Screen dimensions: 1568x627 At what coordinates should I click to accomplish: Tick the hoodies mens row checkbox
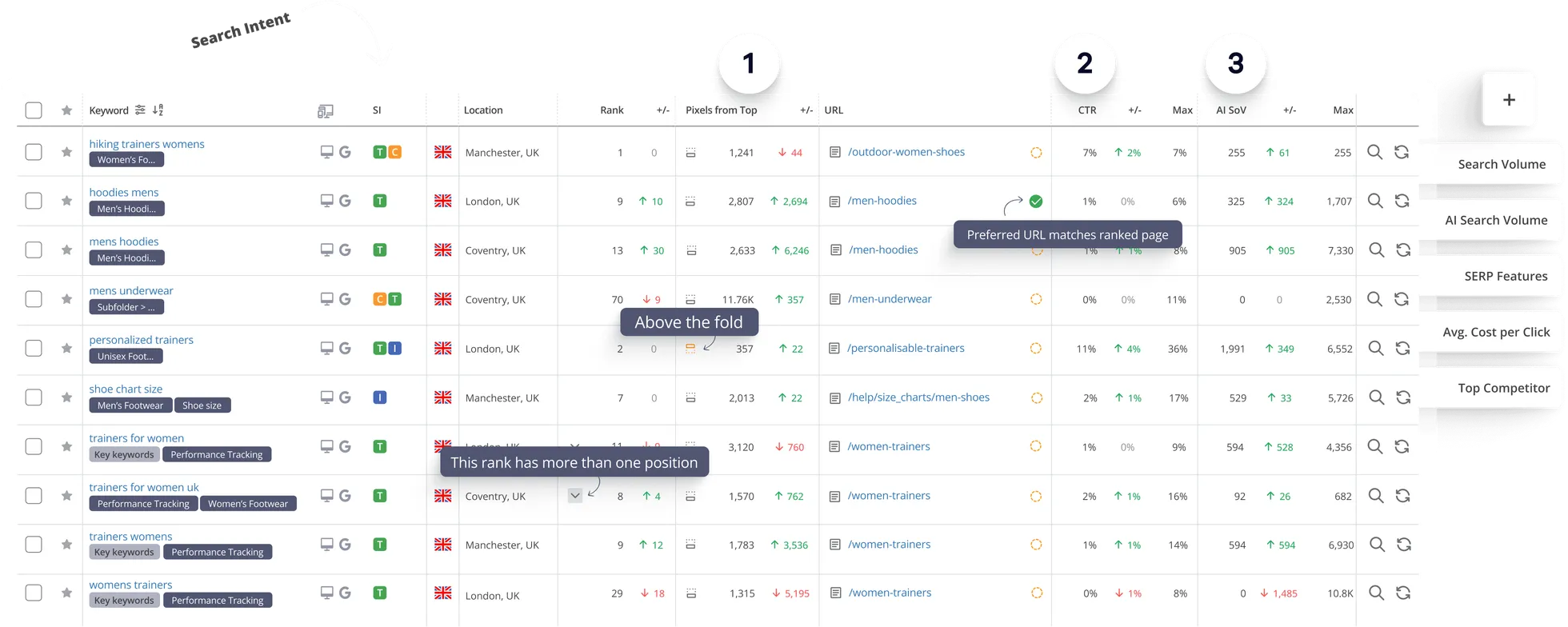click(34, 201)
